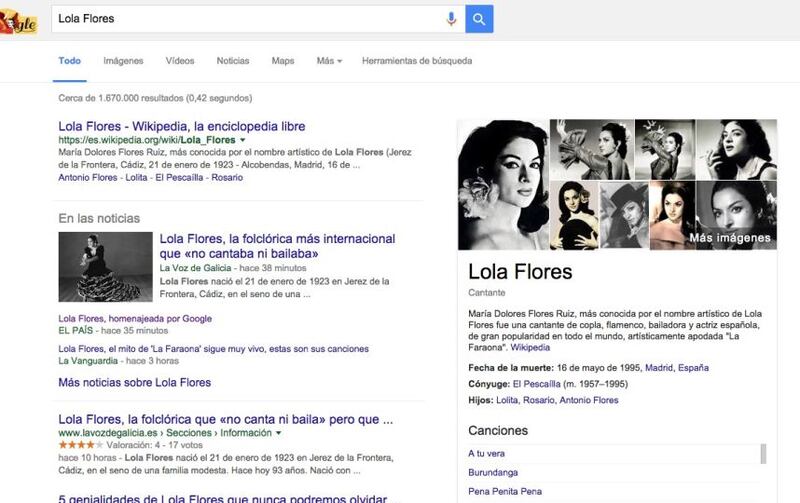Open the '5 genialidades de Lola Flores' result
Image resolution: width=800 pixels, height=503 pixels.
point(228,498)
